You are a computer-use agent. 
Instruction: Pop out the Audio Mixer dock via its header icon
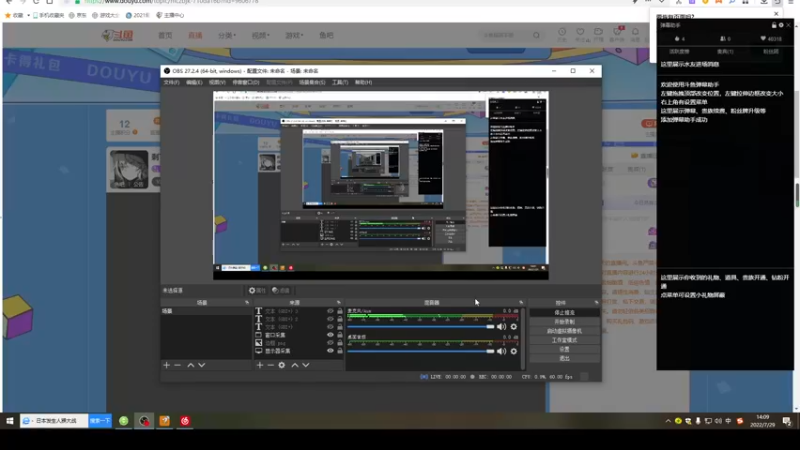coord(521,303)
